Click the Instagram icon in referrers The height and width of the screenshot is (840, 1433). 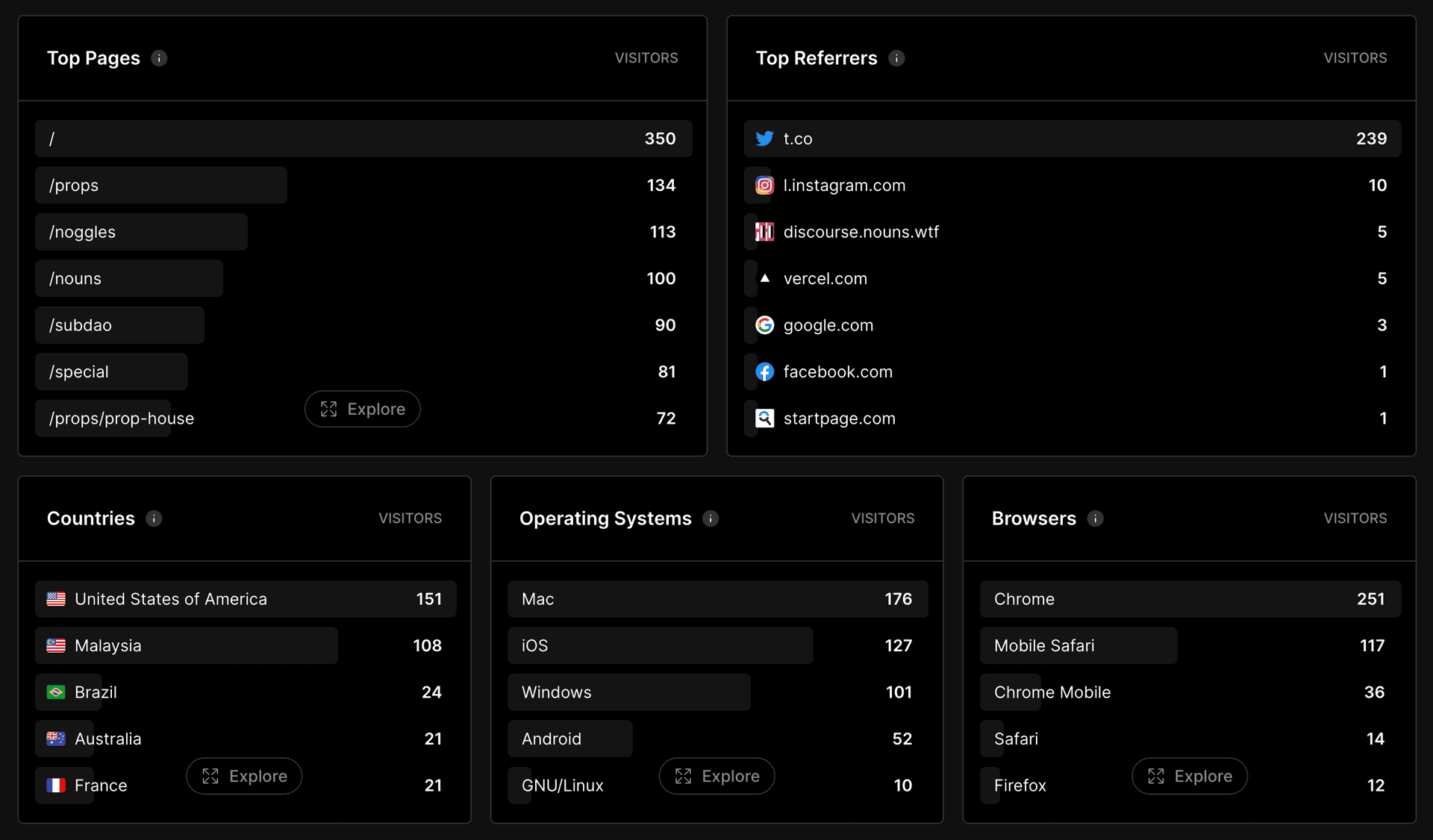[764, 185]
